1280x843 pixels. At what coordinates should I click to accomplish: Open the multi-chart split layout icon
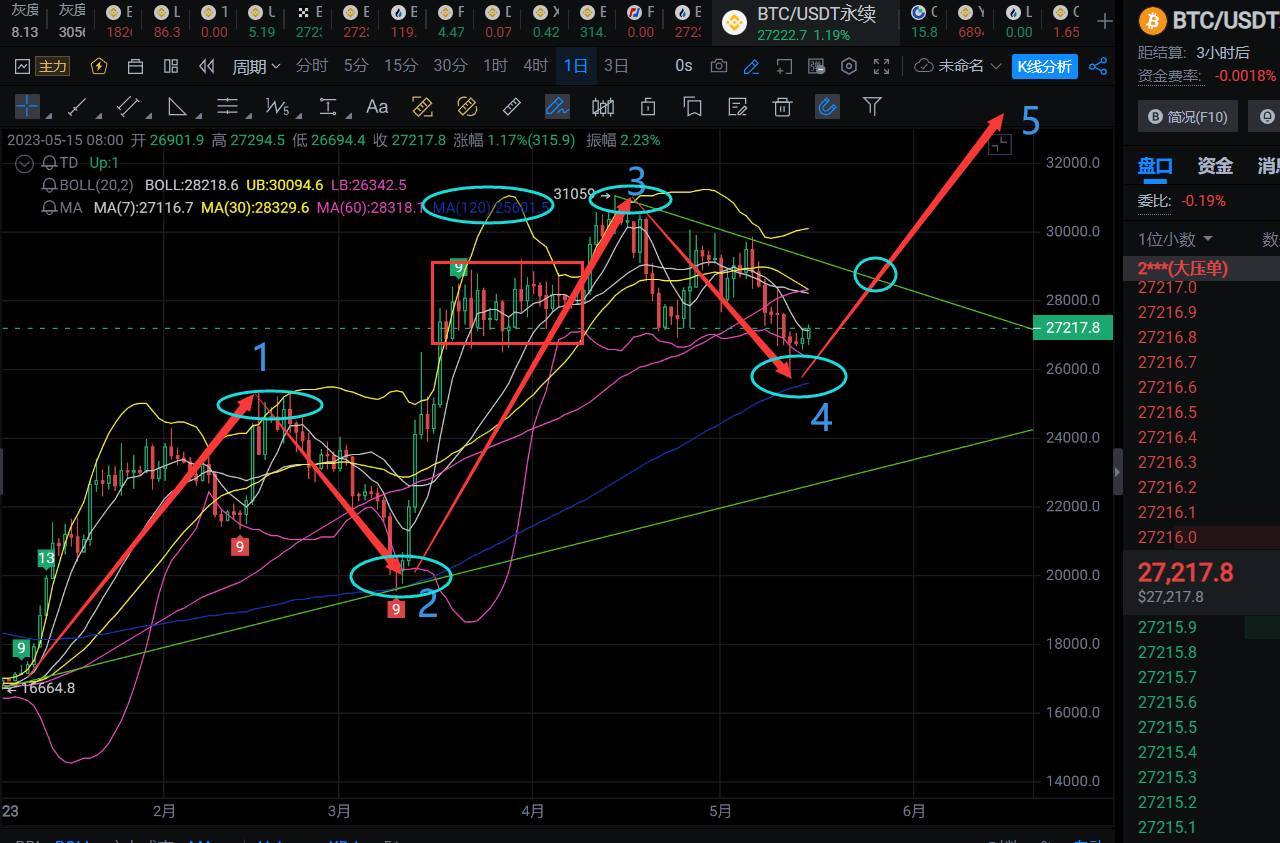click(171, 66)
